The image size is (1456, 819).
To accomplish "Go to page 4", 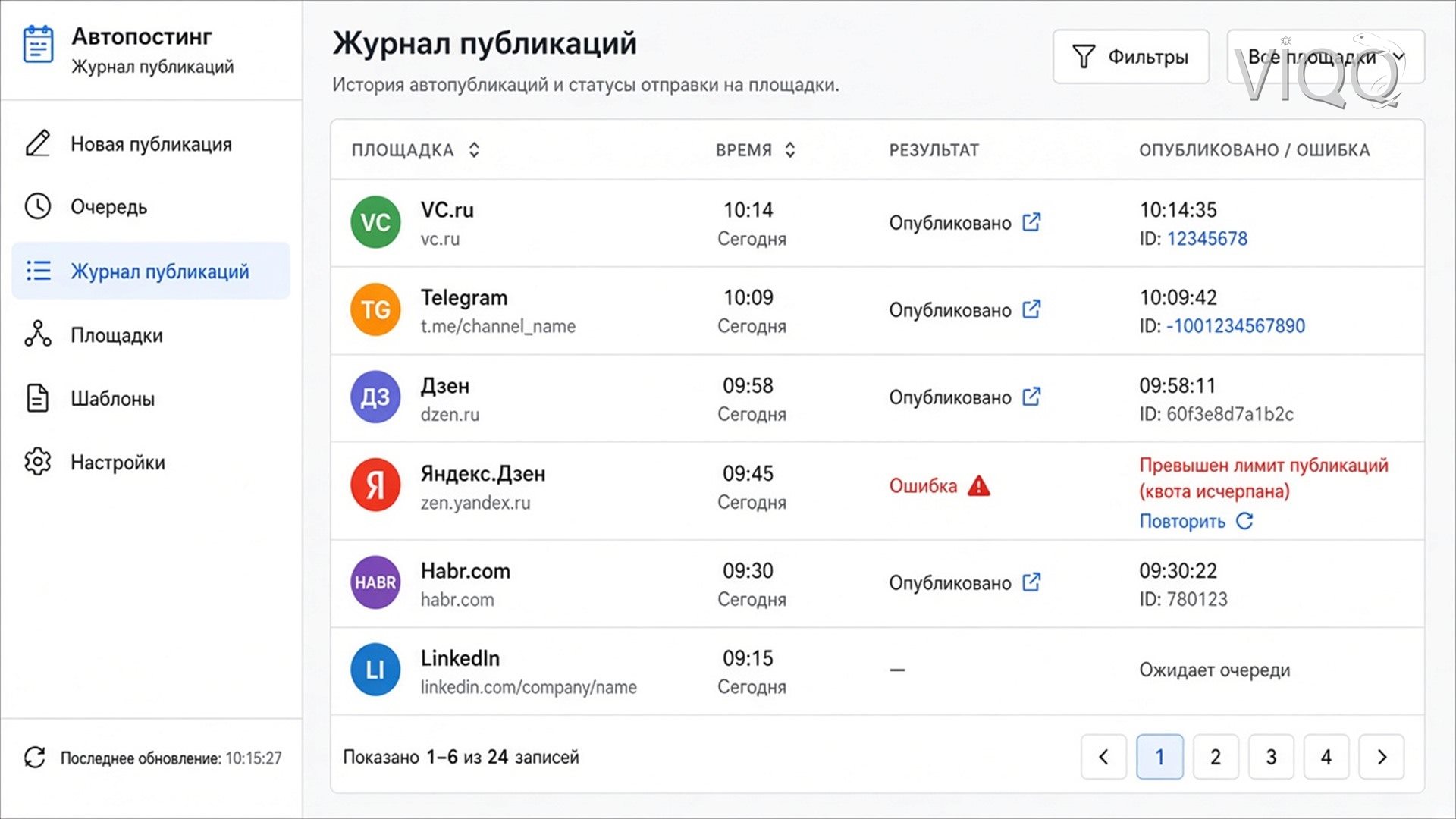I will [1326, 757].
